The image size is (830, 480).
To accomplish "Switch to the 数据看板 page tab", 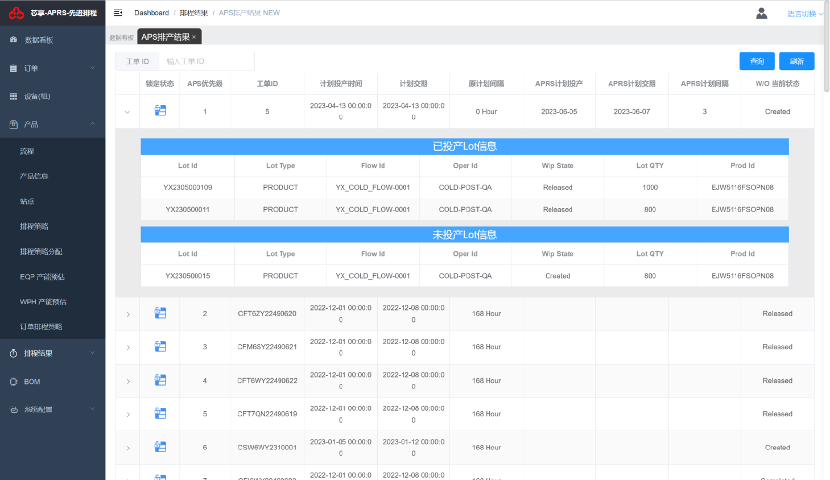I will click(122, 38).
